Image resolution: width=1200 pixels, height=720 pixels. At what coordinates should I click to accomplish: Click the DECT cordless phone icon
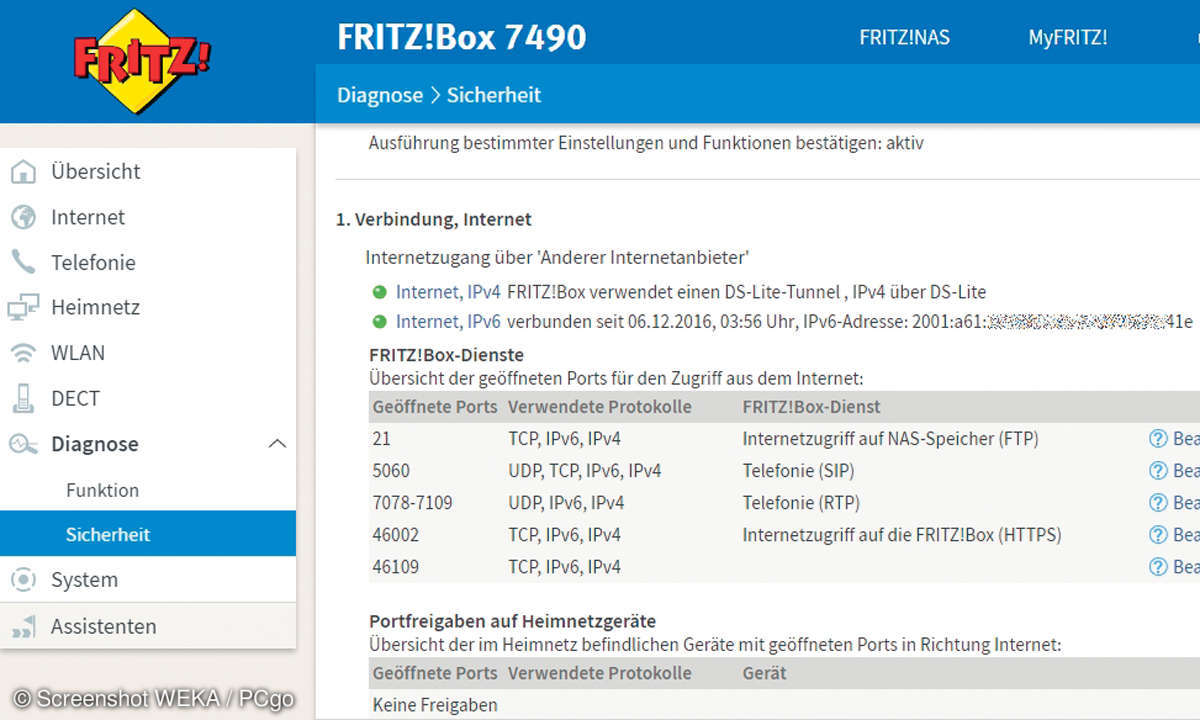[23, 398]
